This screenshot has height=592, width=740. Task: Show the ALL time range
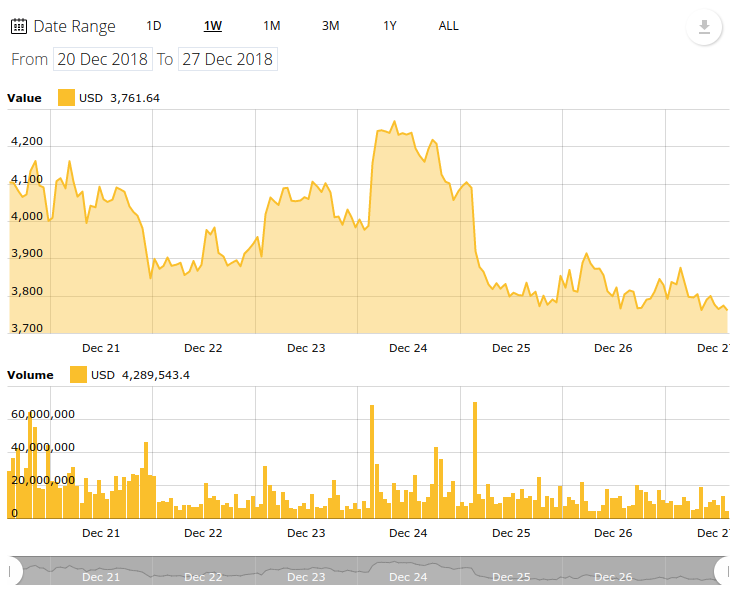[x=448, y=26]
